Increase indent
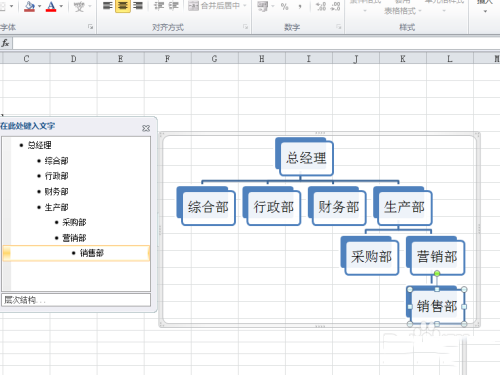The height and width of the screenshot is (375, 500). coord(174,6)
